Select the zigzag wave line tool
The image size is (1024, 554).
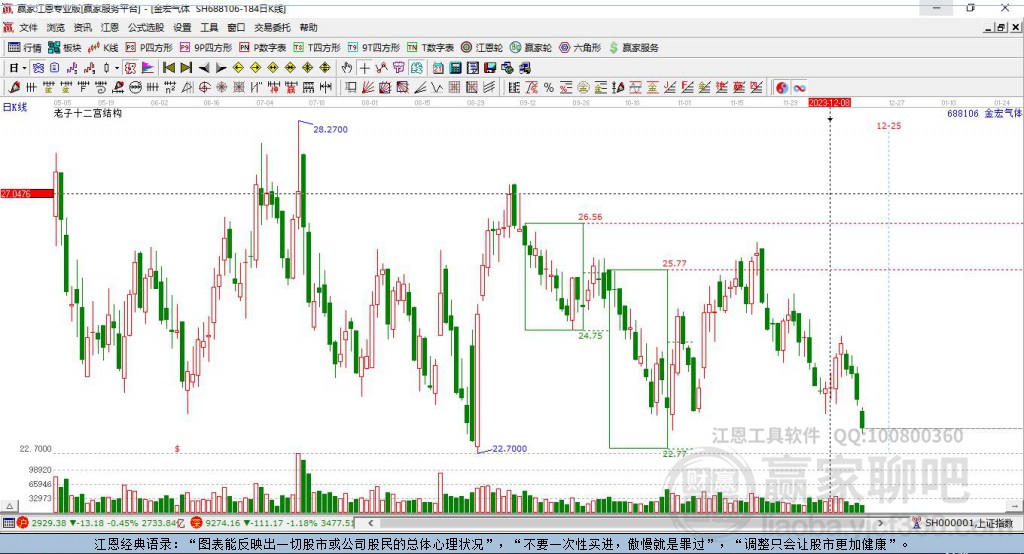point(437,87)
